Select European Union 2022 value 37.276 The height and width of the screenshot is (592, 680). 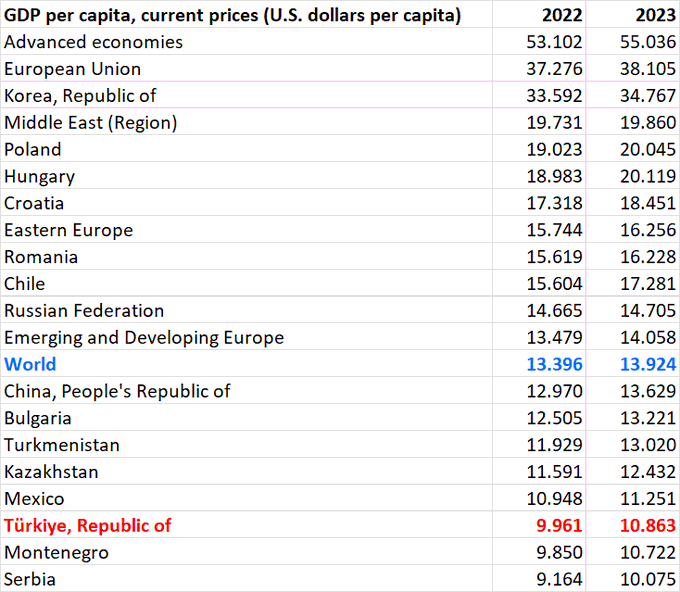point(554,69)
